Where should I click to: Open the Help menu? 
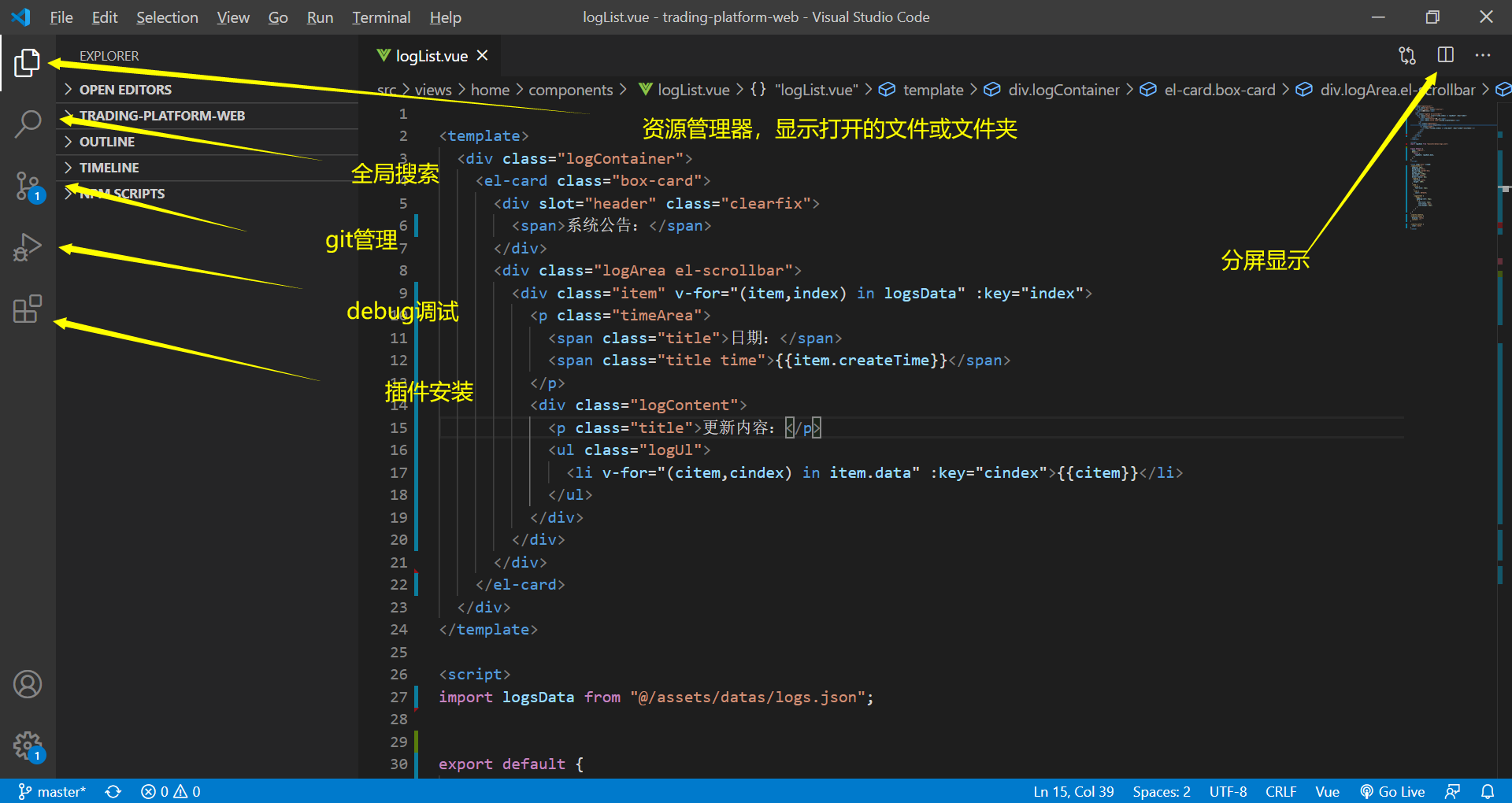click(446, 17)
